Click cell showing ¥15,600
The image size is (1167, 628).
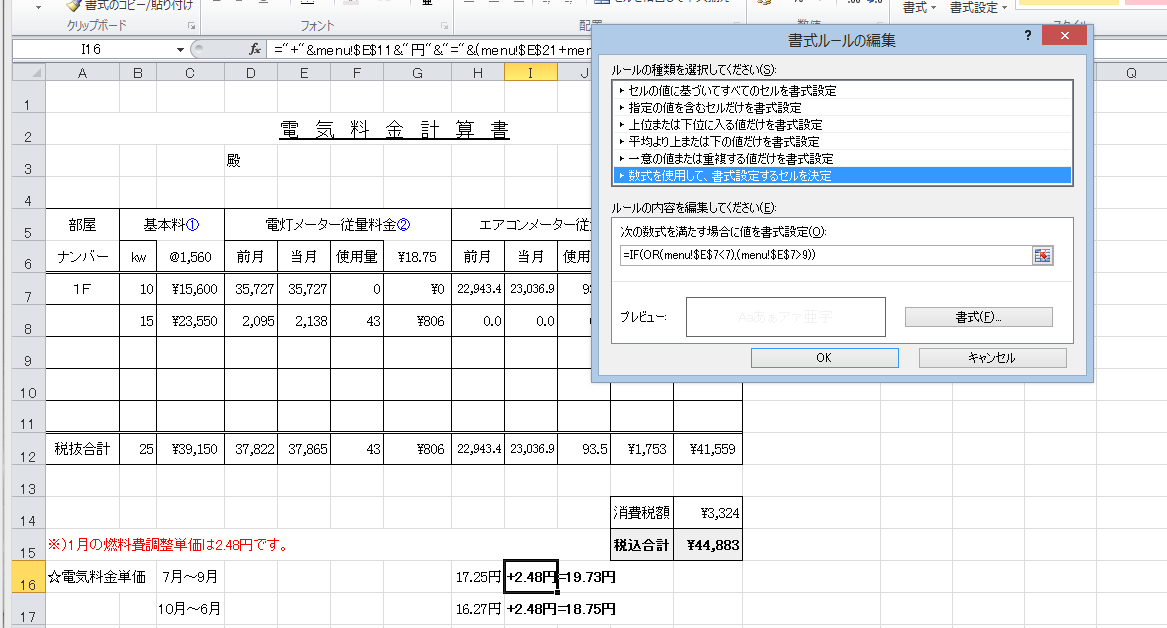[190, 289]
